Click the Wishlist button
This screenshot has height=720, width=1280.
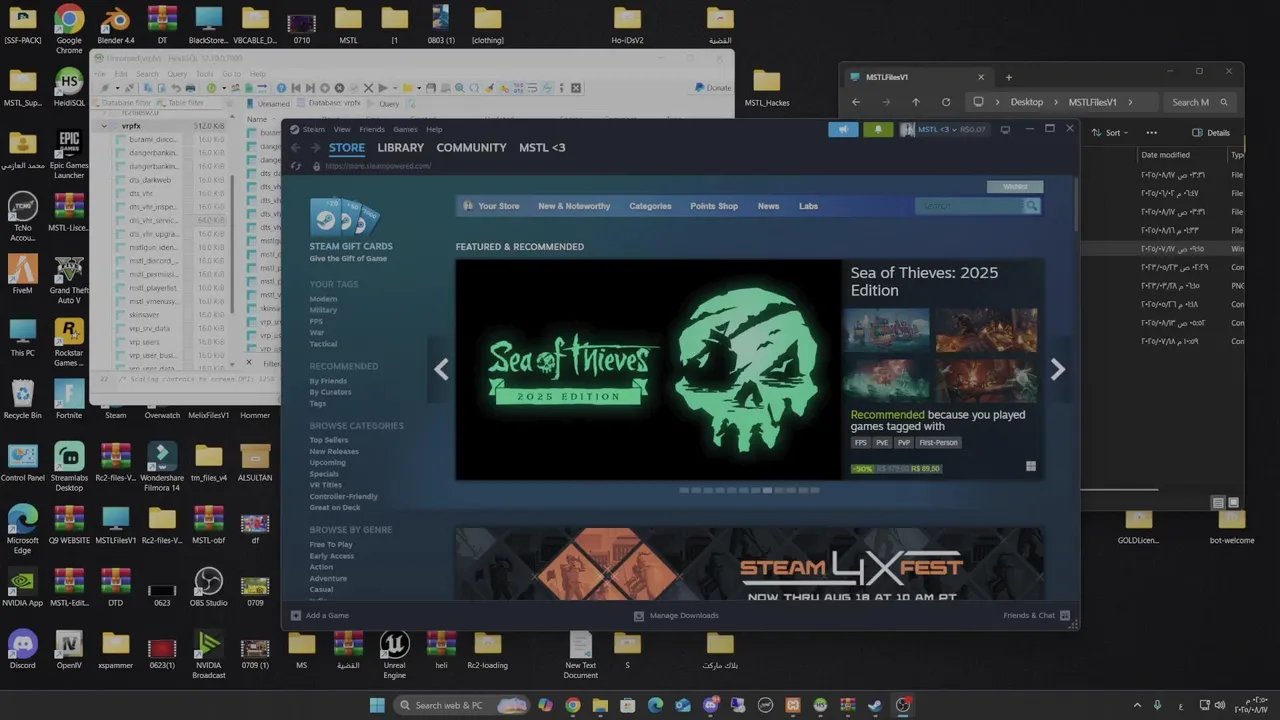tap(1015, 186)
